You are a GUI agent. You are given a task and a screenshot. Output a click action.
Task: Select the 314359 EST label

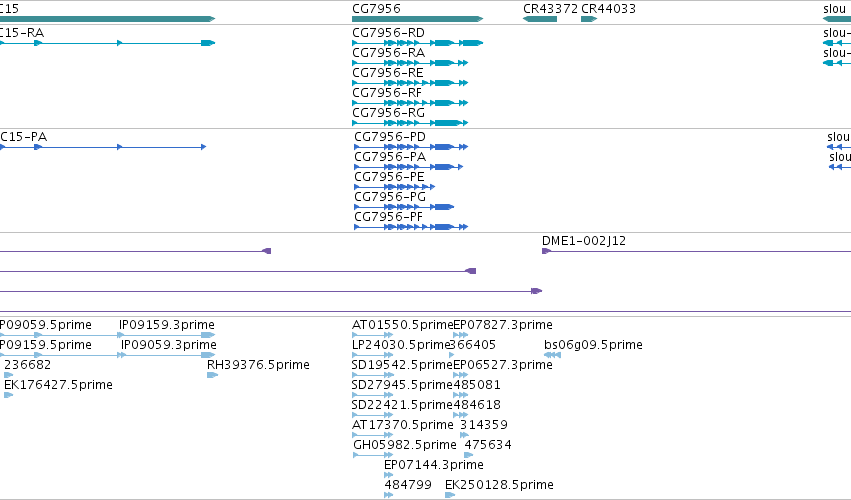pos(484,425)
